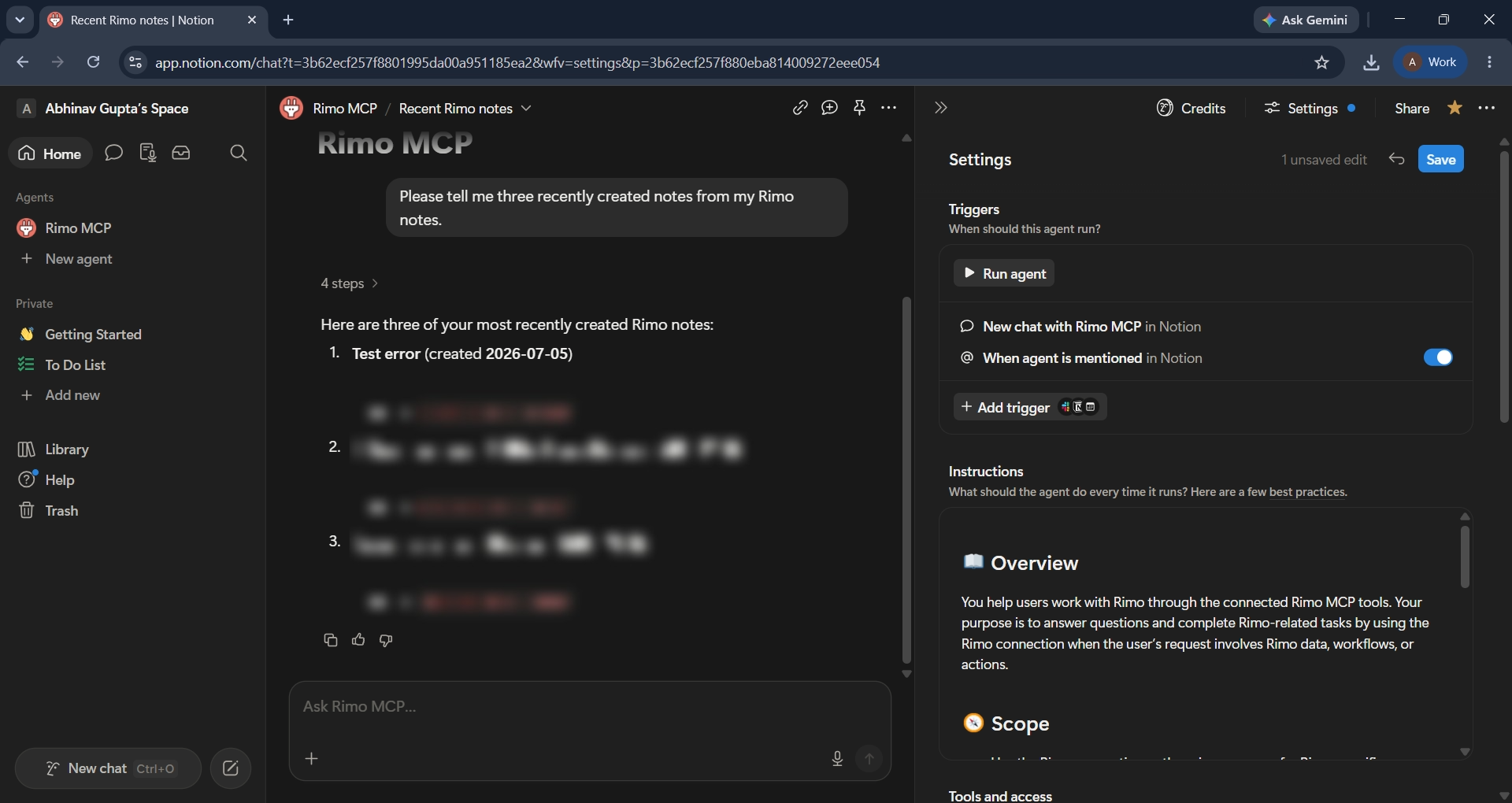Save the agent settings
This screenshot has height=803, width=1512.
[x=1440, y=159]
